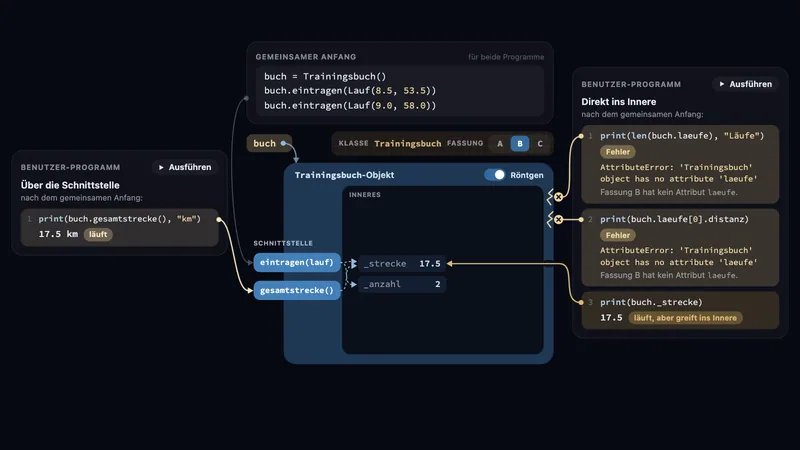Click the buch variable chip

tap(269, 143)
